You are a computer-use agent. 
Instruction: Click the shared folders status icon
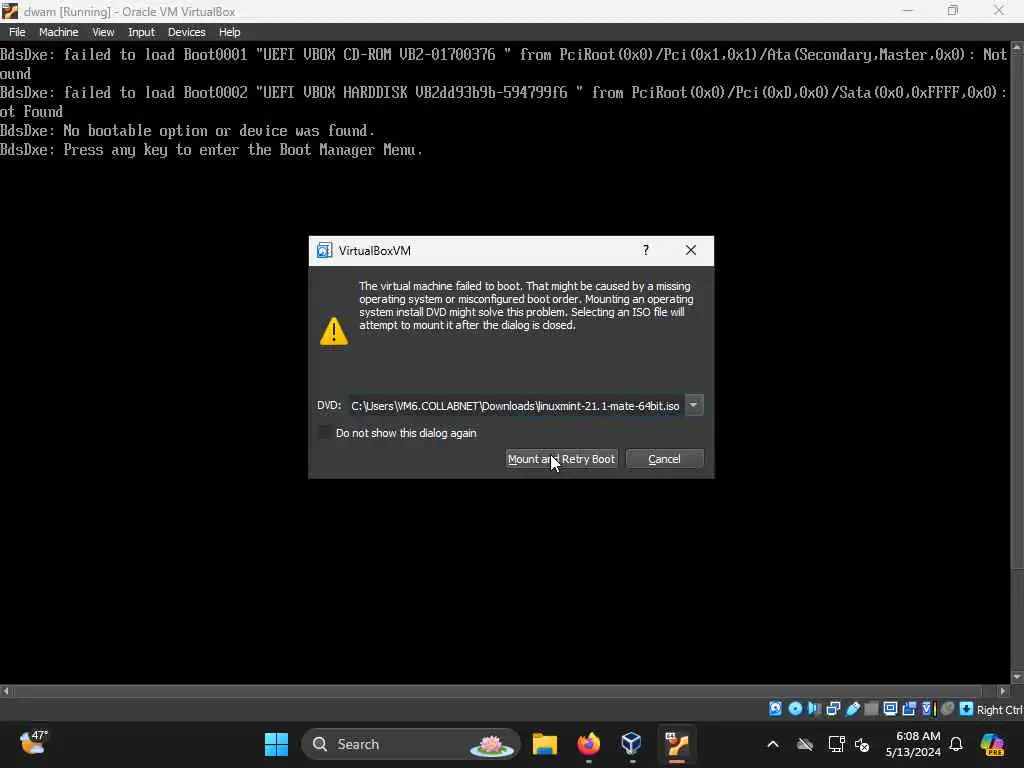871,709
